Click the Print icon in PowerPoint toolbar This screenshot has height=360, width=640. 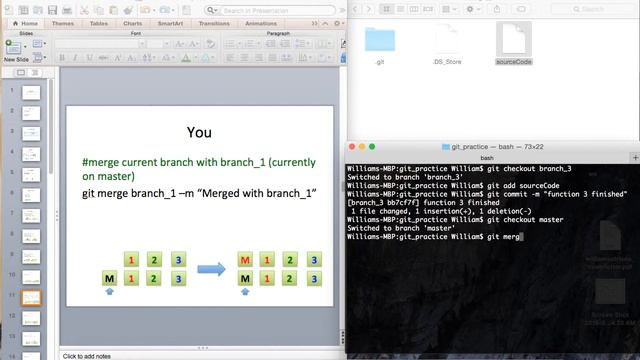[67, 10]
